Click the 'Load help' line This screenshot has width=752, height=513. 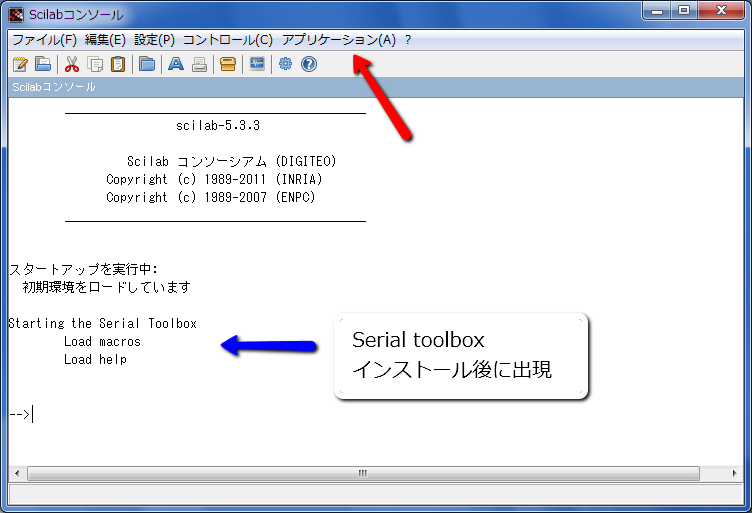coord(95,360)
